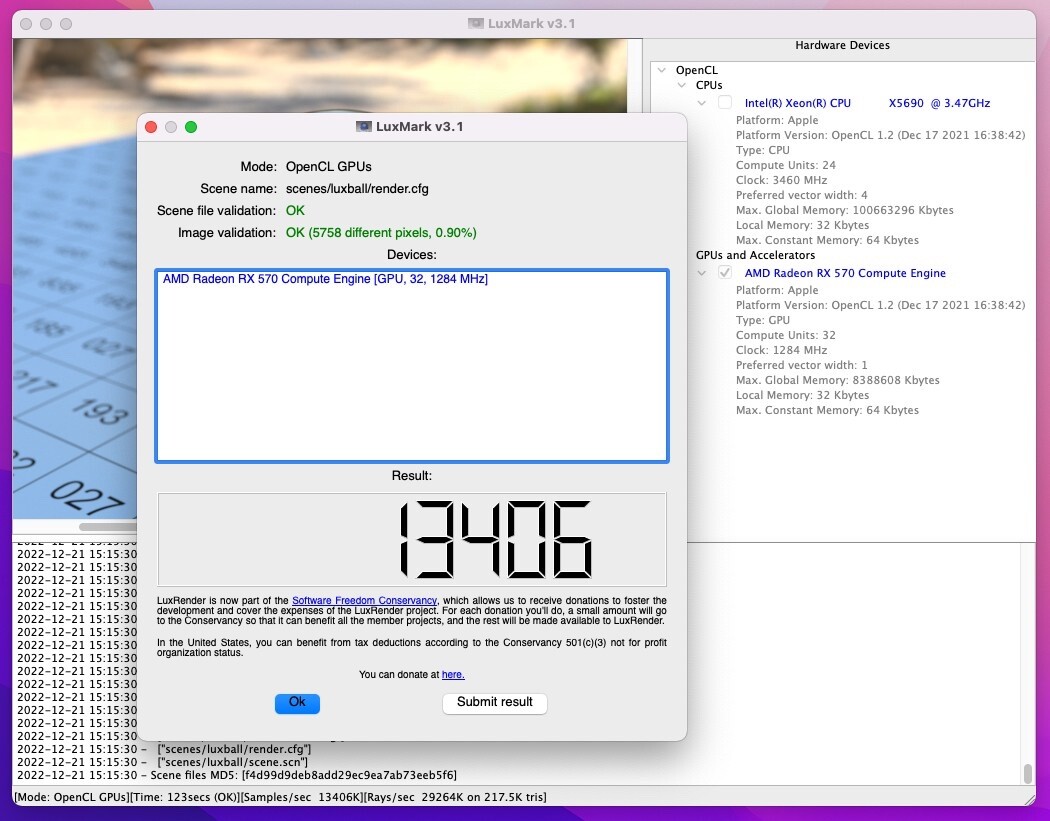Collapse the Intel Xeon CPU details
The width and height of the screenshot is (1050, 821).
tap(701, 103)
